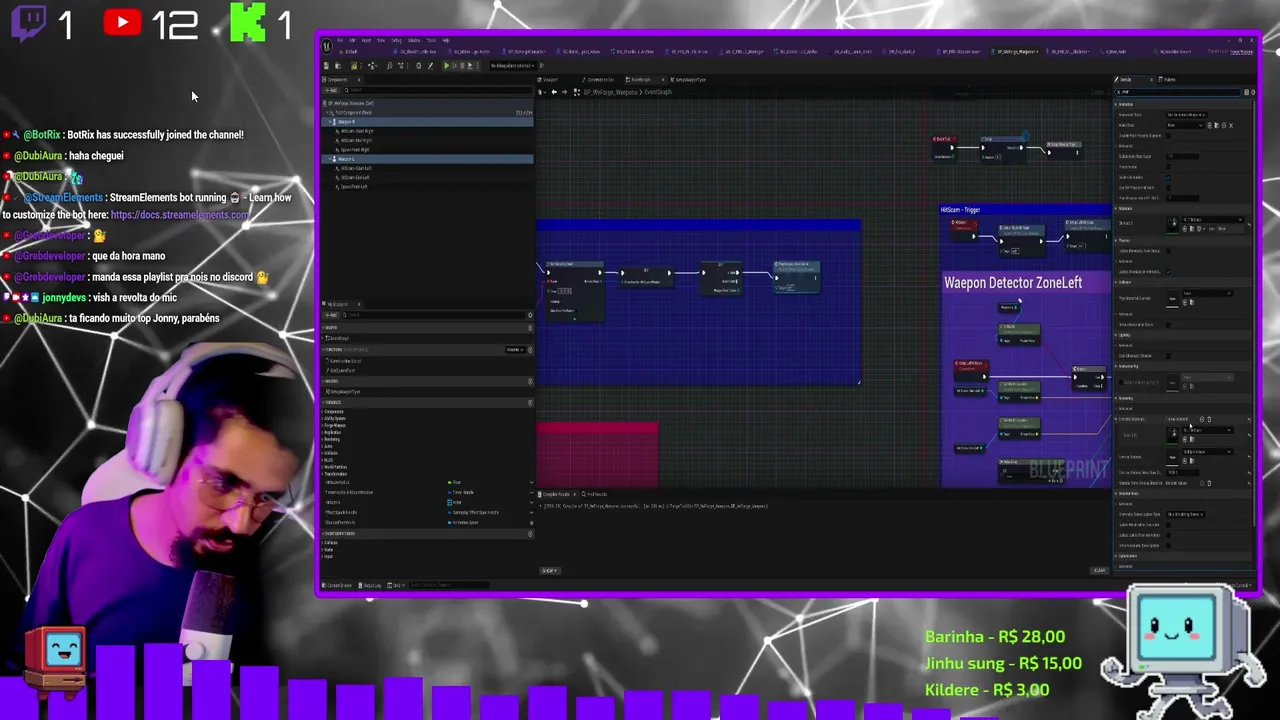Open the Output Log
This screenshot has width=1280, height=720.
pos(370,585)
